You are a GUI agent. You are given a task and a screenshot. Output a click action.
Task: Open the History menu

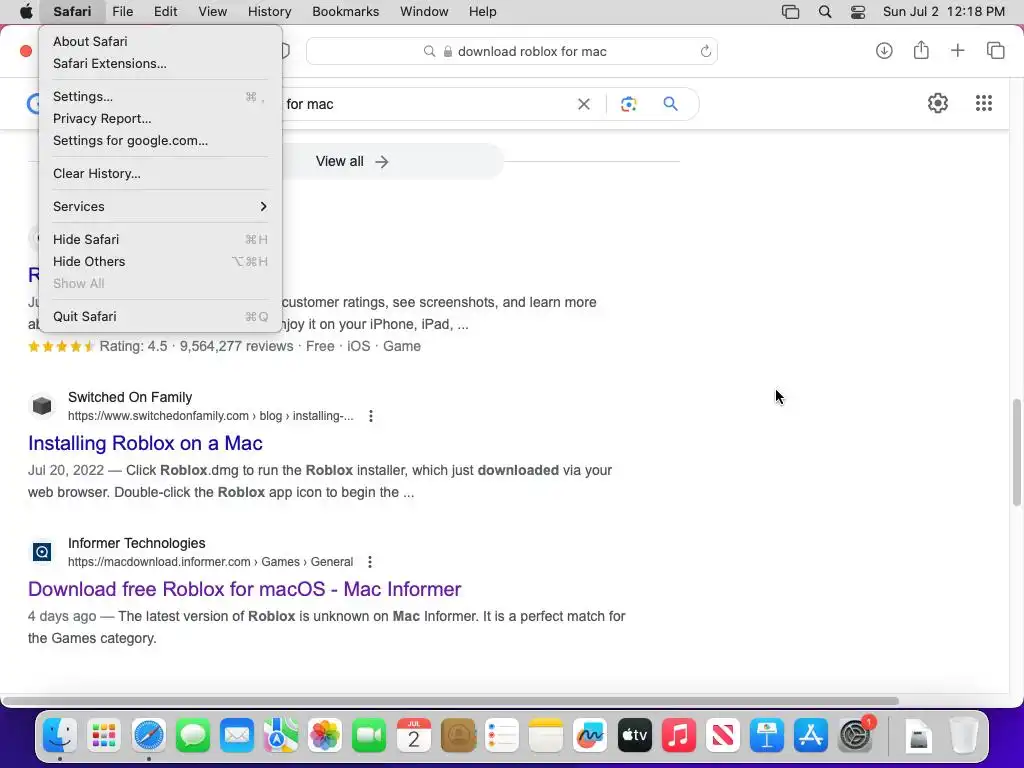point(269,12)
